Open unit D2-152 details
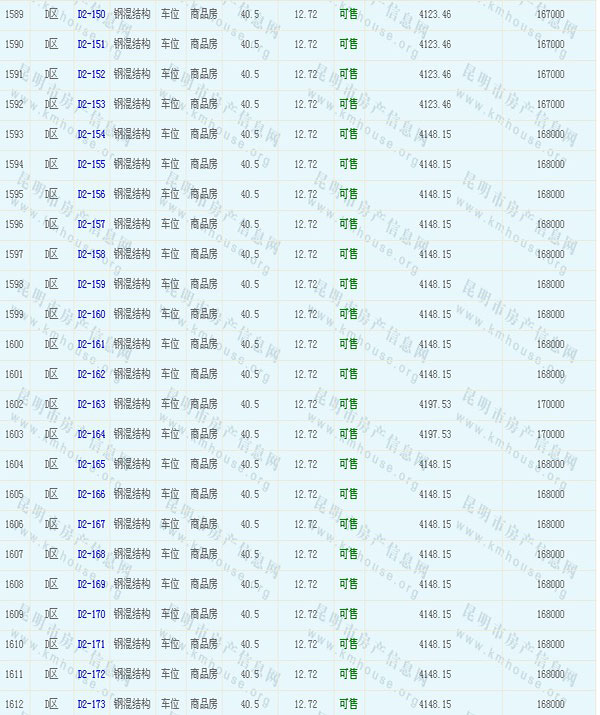The width and height of the screenshot is (600, 715). click(91, 75)
